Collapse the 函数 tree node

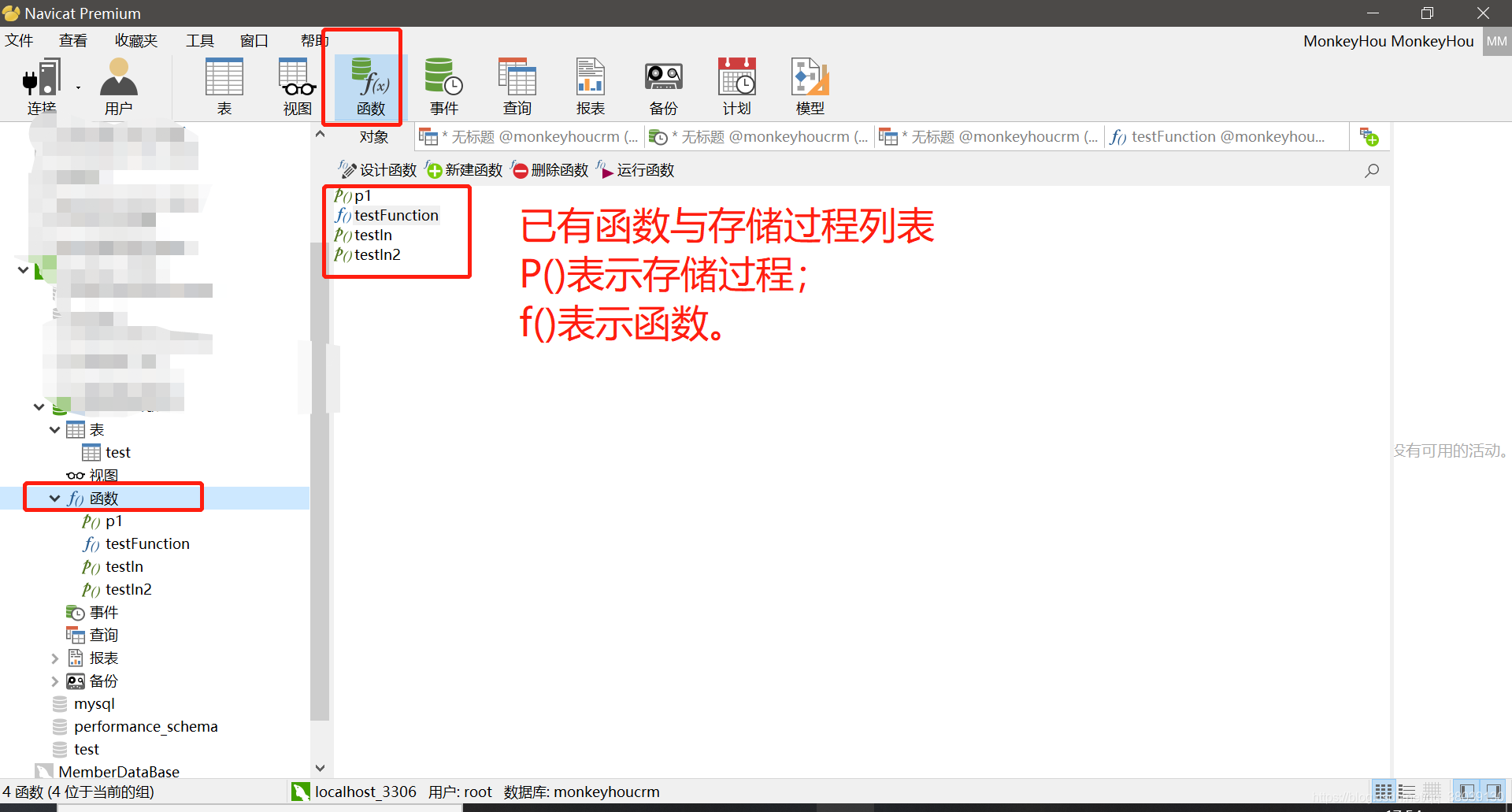(54, 499)
